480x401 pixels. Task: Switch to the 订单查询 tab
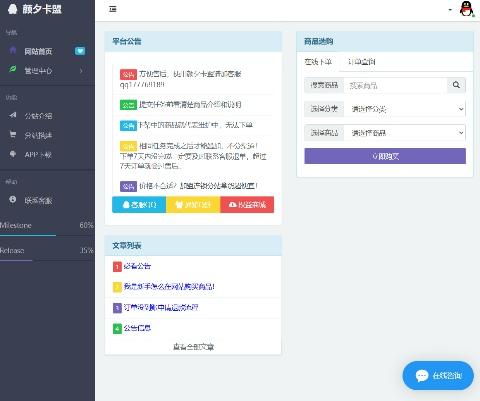point(362,62)
